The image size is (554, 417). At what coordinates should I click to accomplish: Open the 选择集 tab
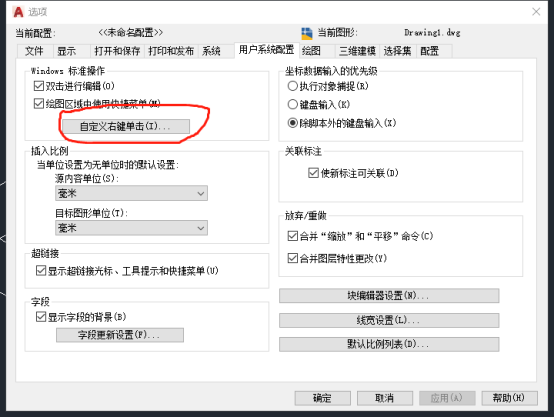397,51
